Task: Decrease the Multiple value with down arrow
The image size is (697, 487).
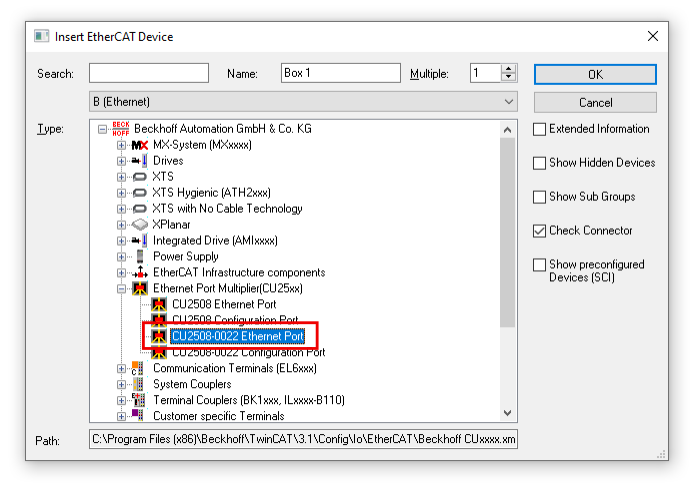Action: tap(508, 77)
